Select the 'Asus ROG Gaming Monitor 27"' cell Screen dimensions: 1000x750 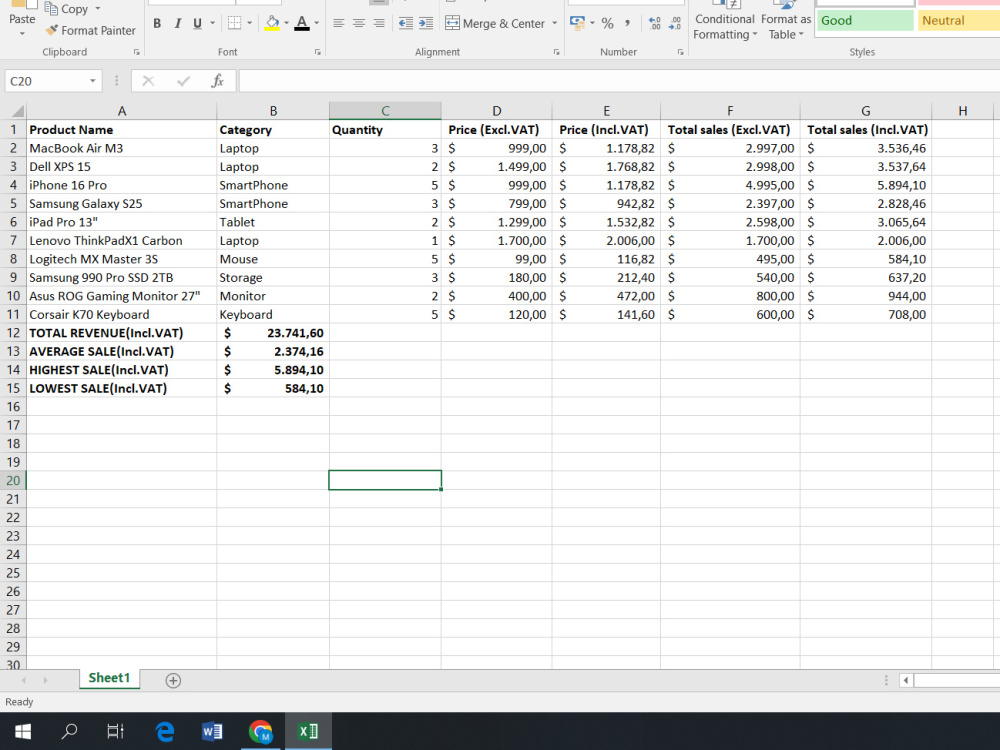point(122,296)
